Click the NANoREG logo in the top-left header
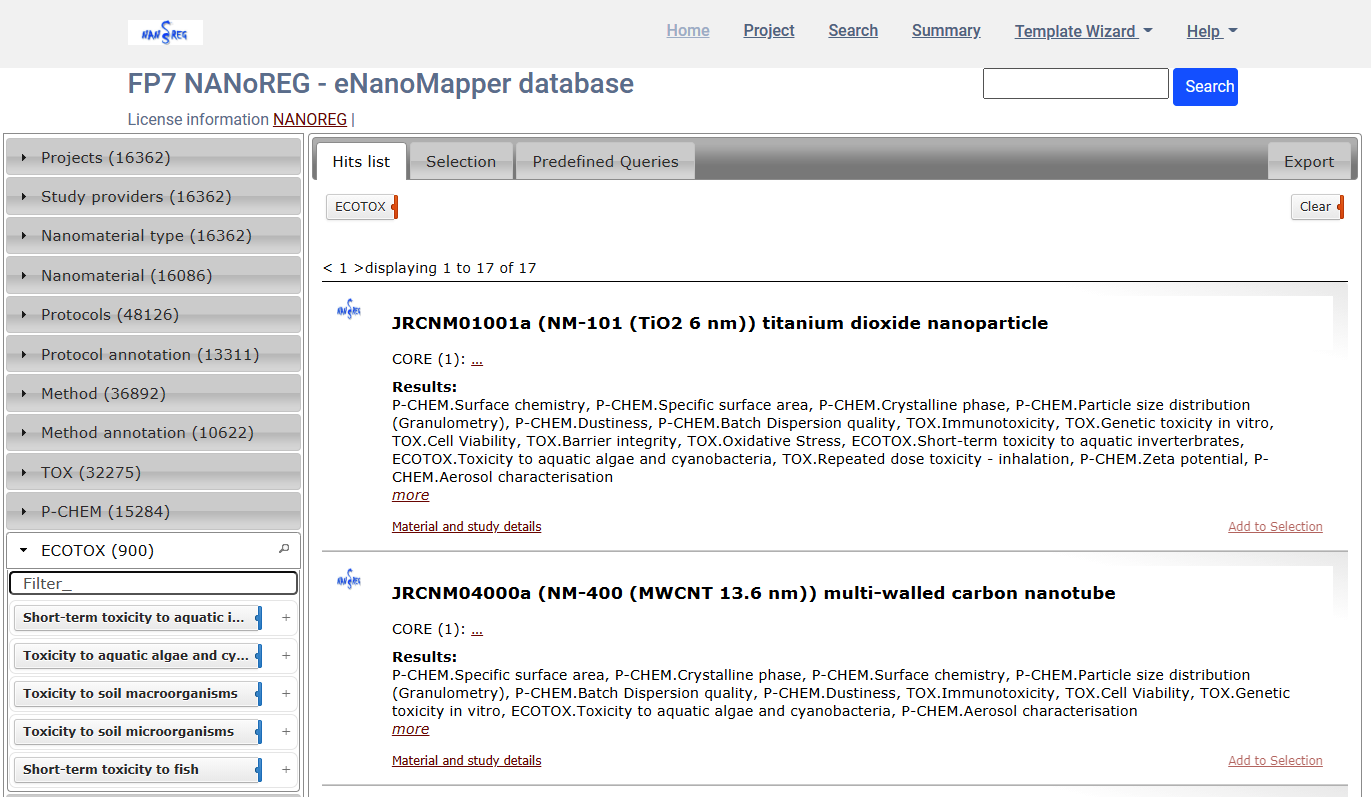The width and height of the screenshot is (1371, 797). pyautogui.click(x=164, y=31)
